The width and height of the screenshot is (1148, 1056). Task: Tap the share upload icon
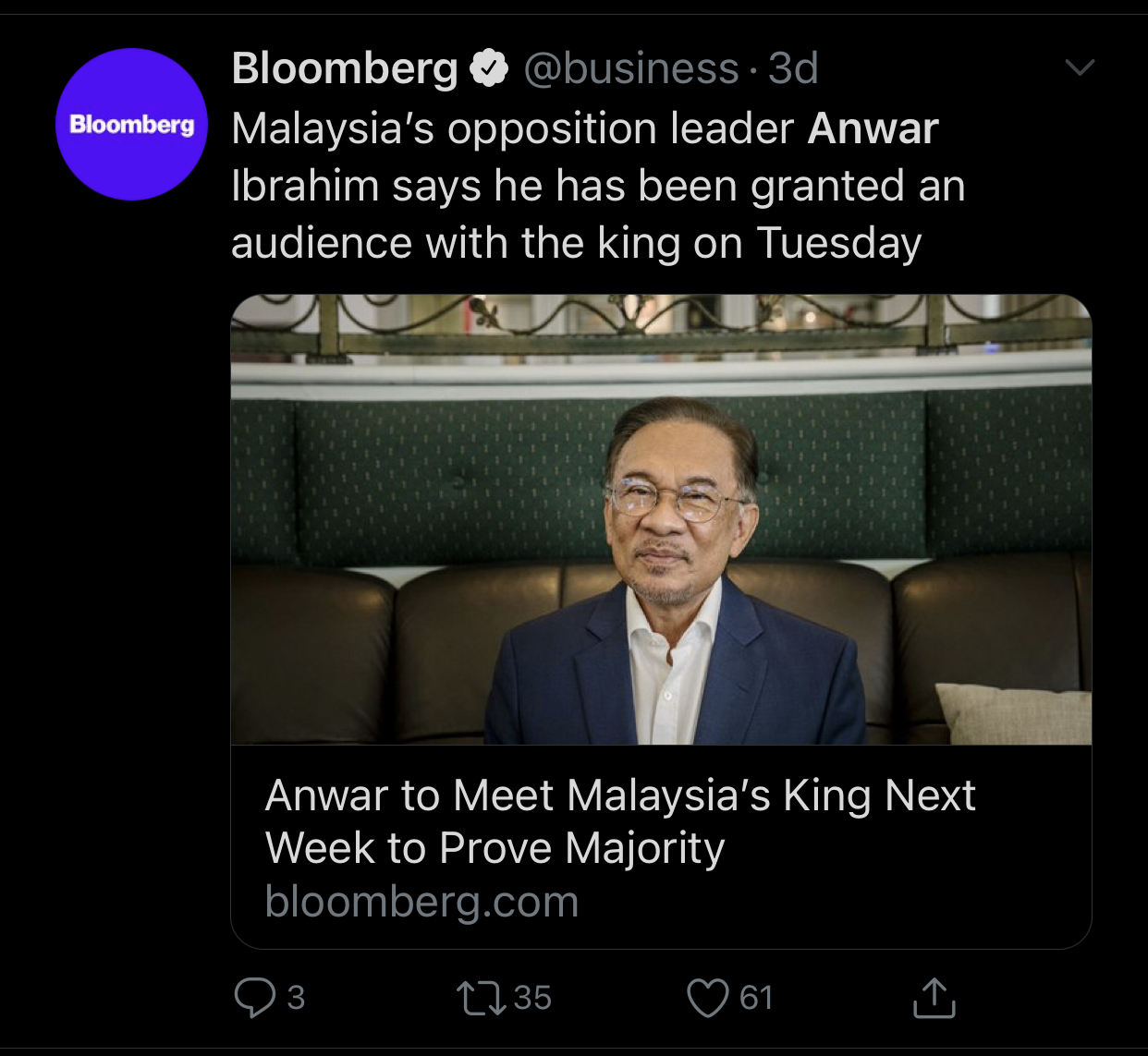point(934,998)
